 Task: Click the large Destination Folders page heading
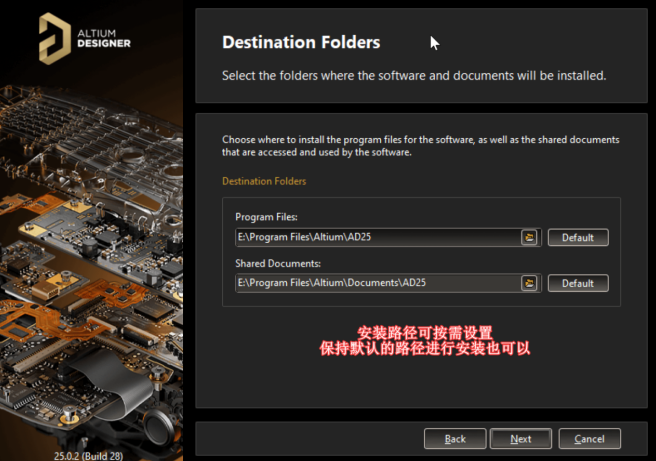(x=300, y=43)
